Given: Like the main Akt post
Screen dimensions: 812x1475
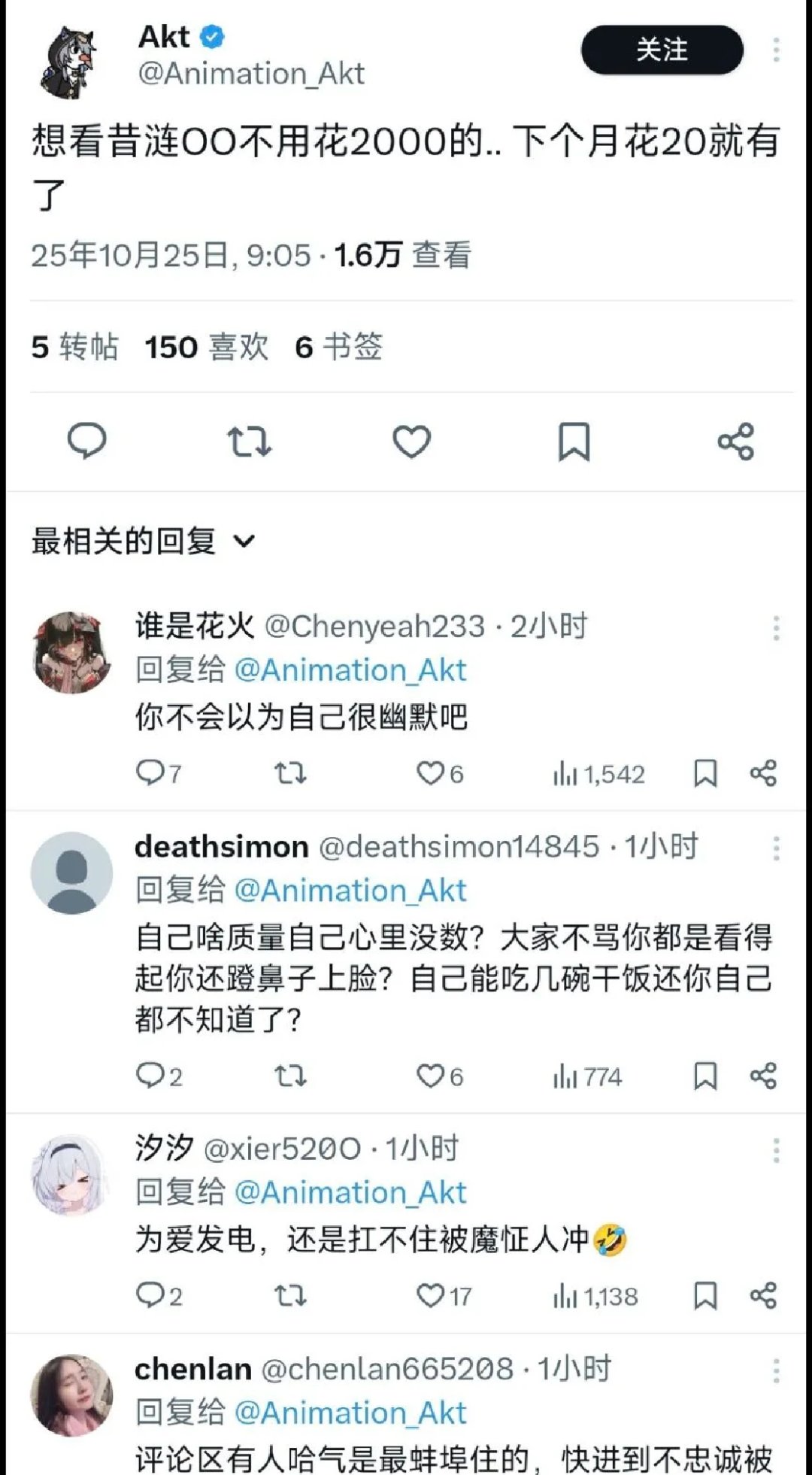Looking at the screenshot, I should (x=412, y=442).
